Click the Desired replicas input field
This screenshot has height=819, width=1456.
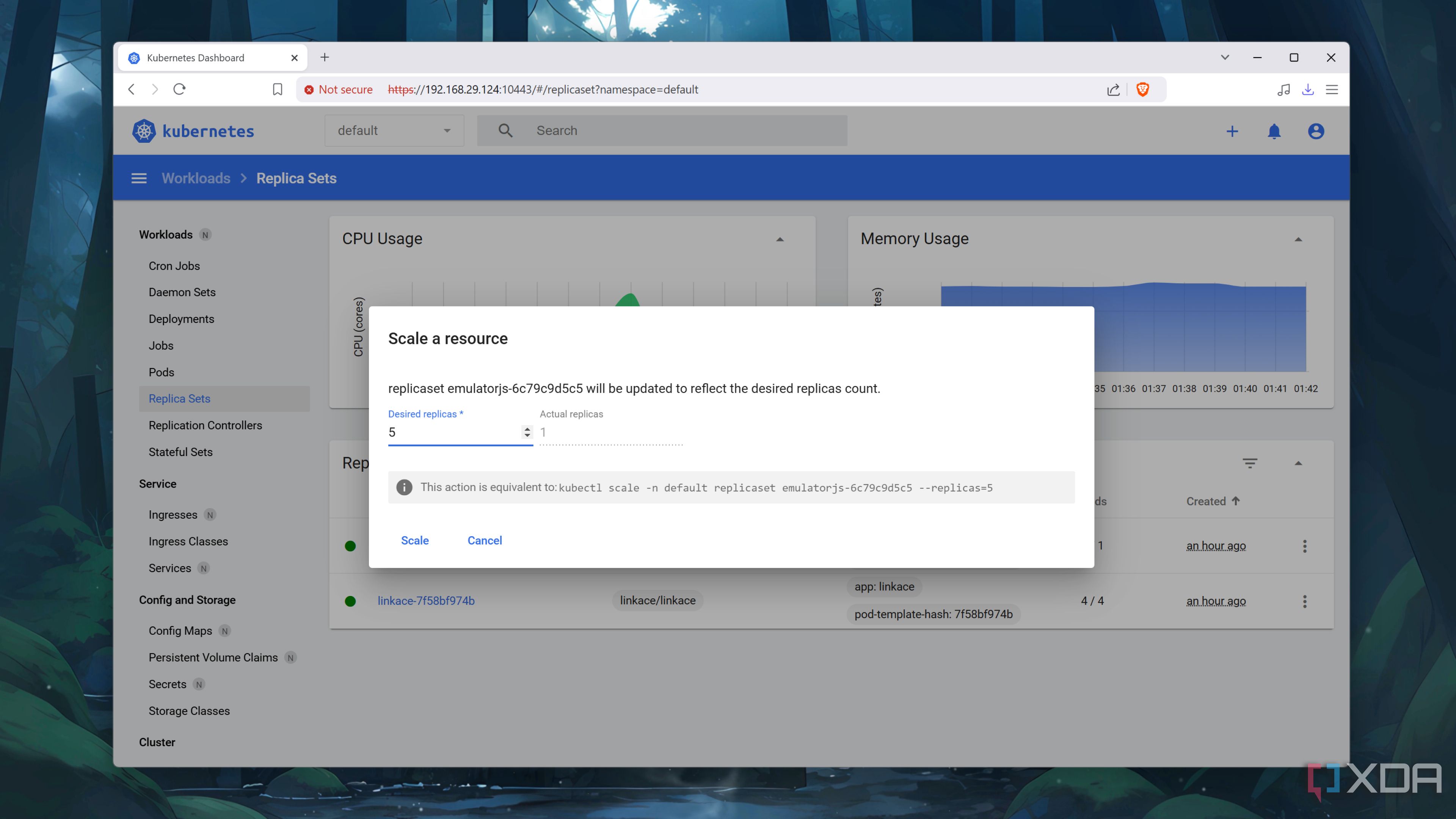click(x=452, y=432)
